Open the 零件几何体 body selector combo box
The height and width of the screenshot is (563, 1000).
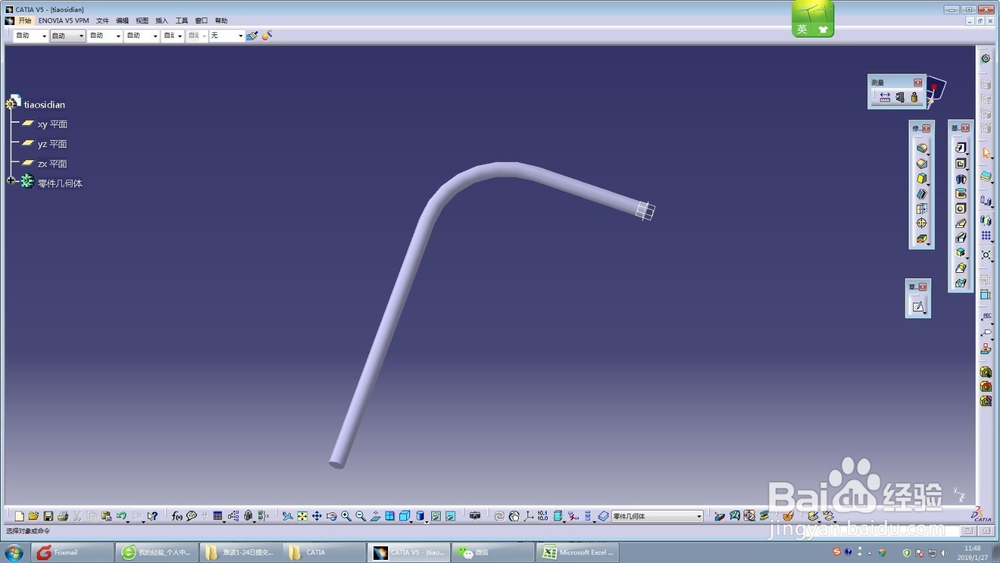pyautogui.click(x=657, y=516)
